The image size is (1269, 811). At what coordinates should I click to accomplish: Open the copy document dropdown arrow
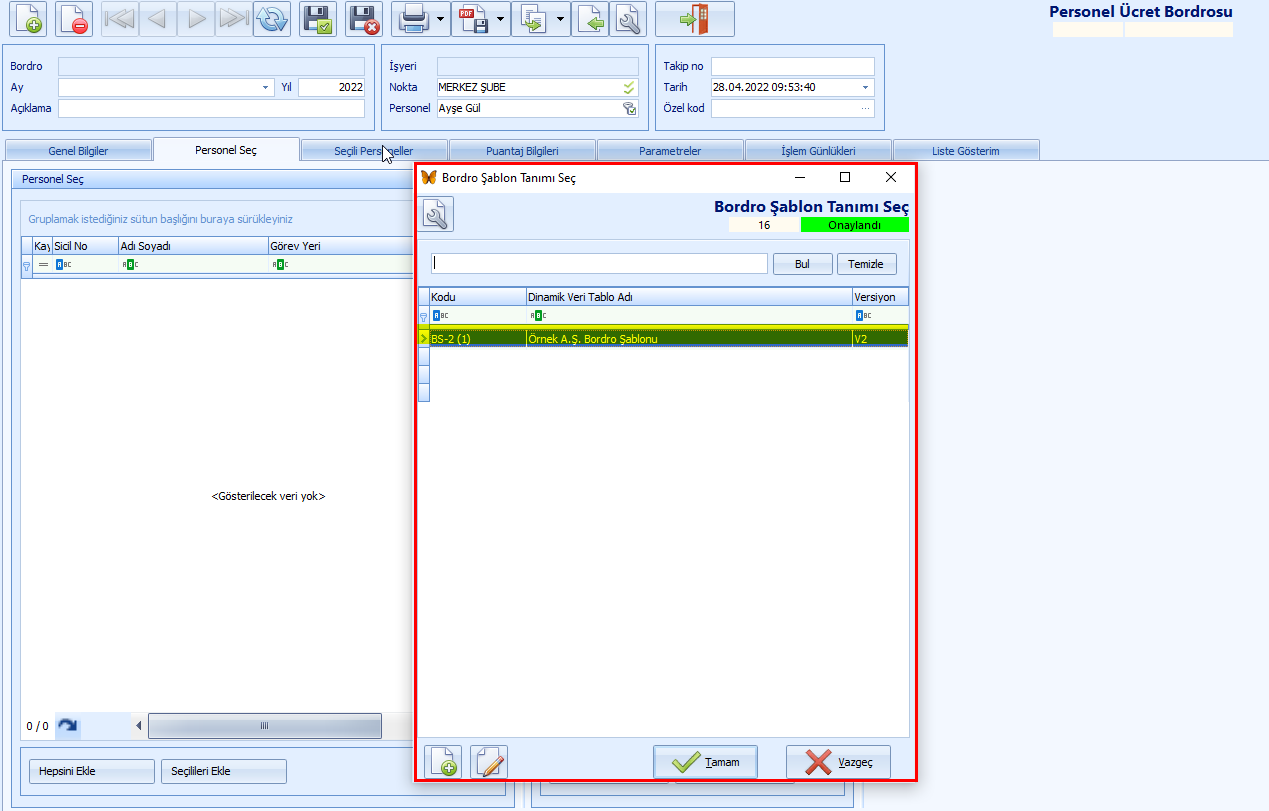point(562,19)
